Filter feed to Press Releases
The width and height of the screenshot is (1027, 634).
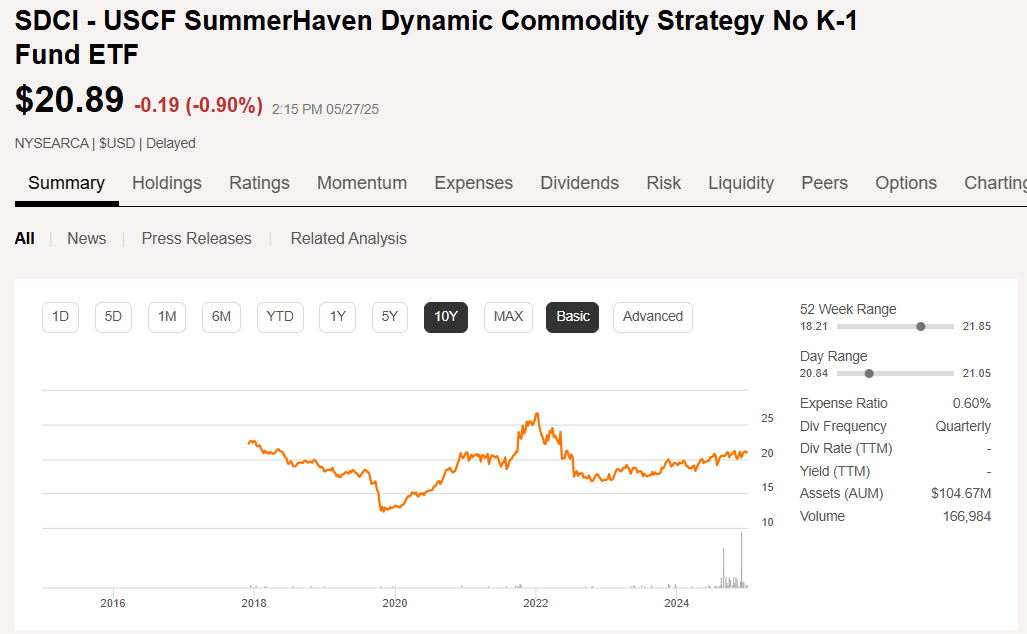pyautogui.click(x=196, y=238)
